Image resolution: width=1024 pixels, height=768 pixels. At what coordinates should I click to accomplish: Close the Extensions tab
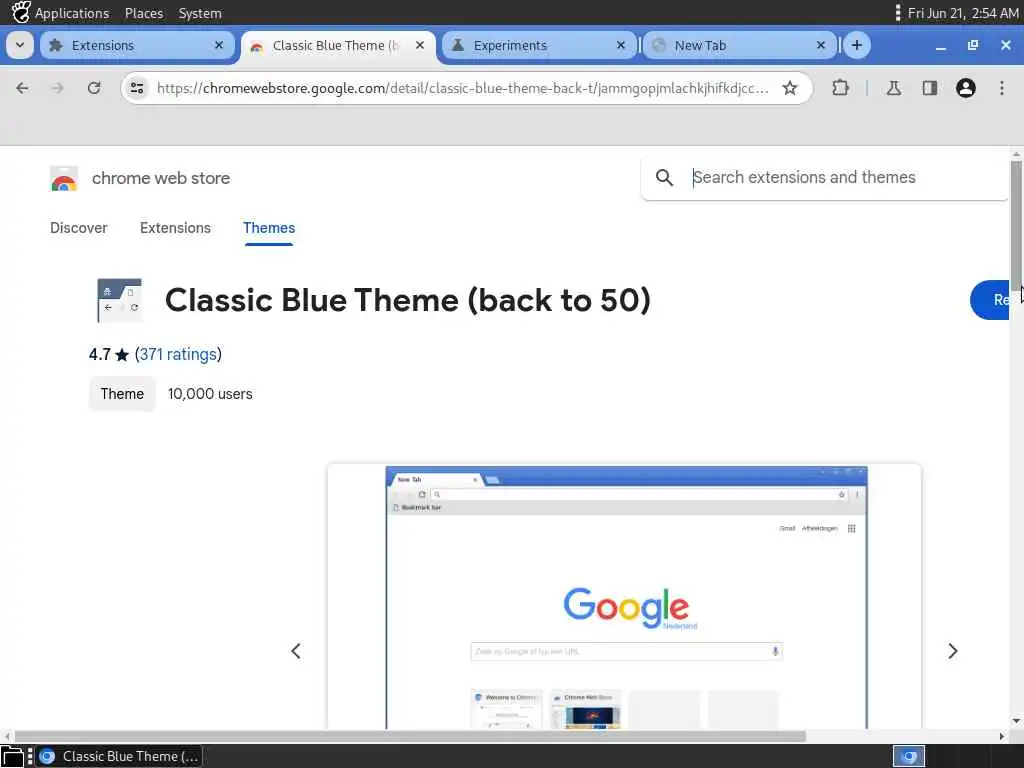(219, 45)
